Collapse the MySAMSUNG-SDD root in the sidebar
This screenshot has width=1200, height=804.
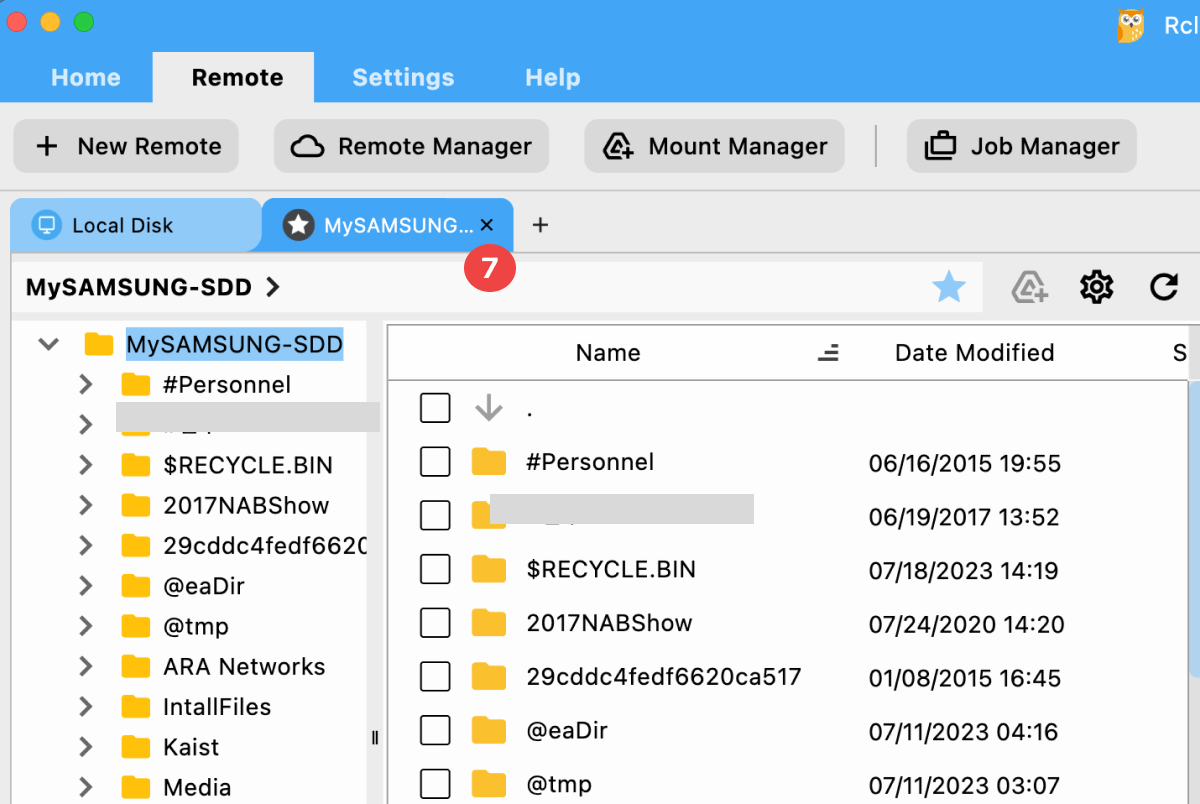47,343
